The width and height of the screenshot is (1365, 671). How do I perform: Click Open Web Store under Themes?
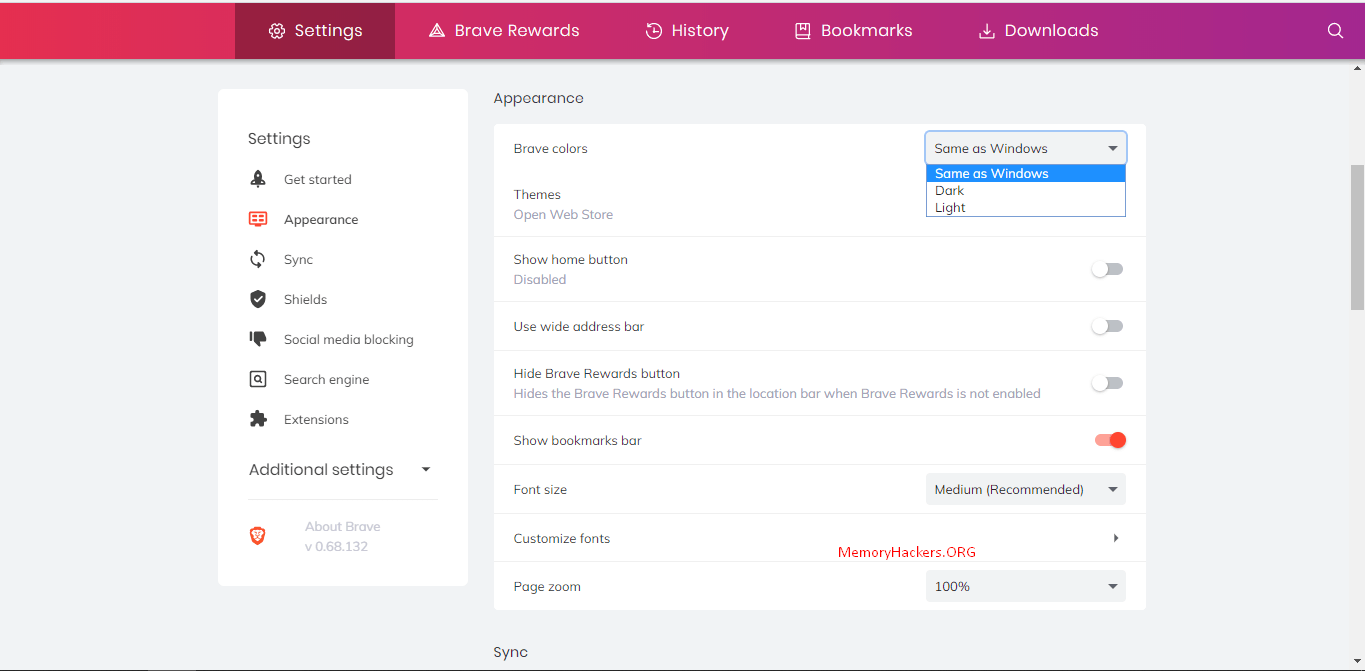coord(563,215)
